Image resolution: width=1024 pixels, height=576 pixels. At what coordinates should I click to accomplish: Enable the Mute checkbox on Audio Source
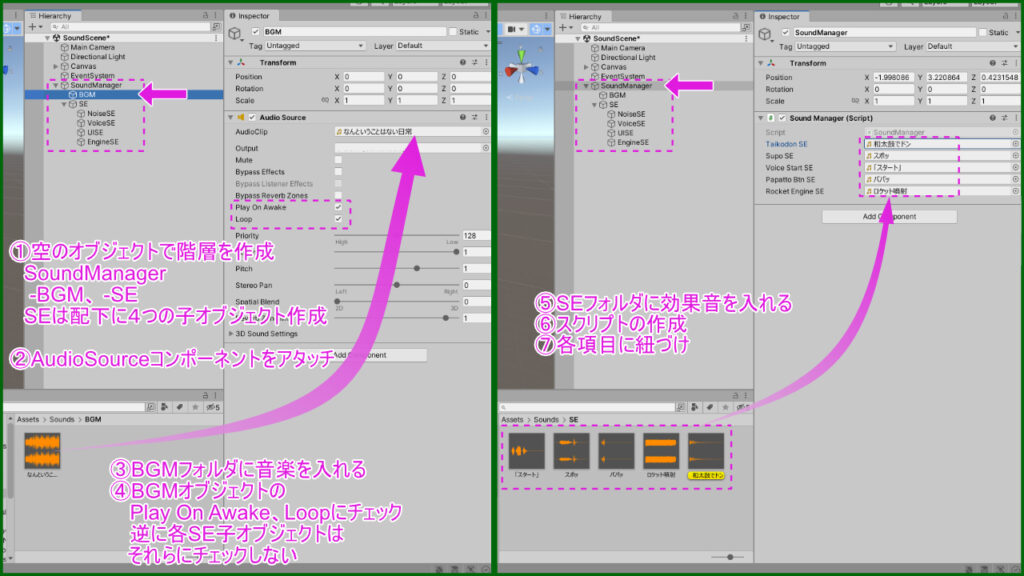point(338,160)
